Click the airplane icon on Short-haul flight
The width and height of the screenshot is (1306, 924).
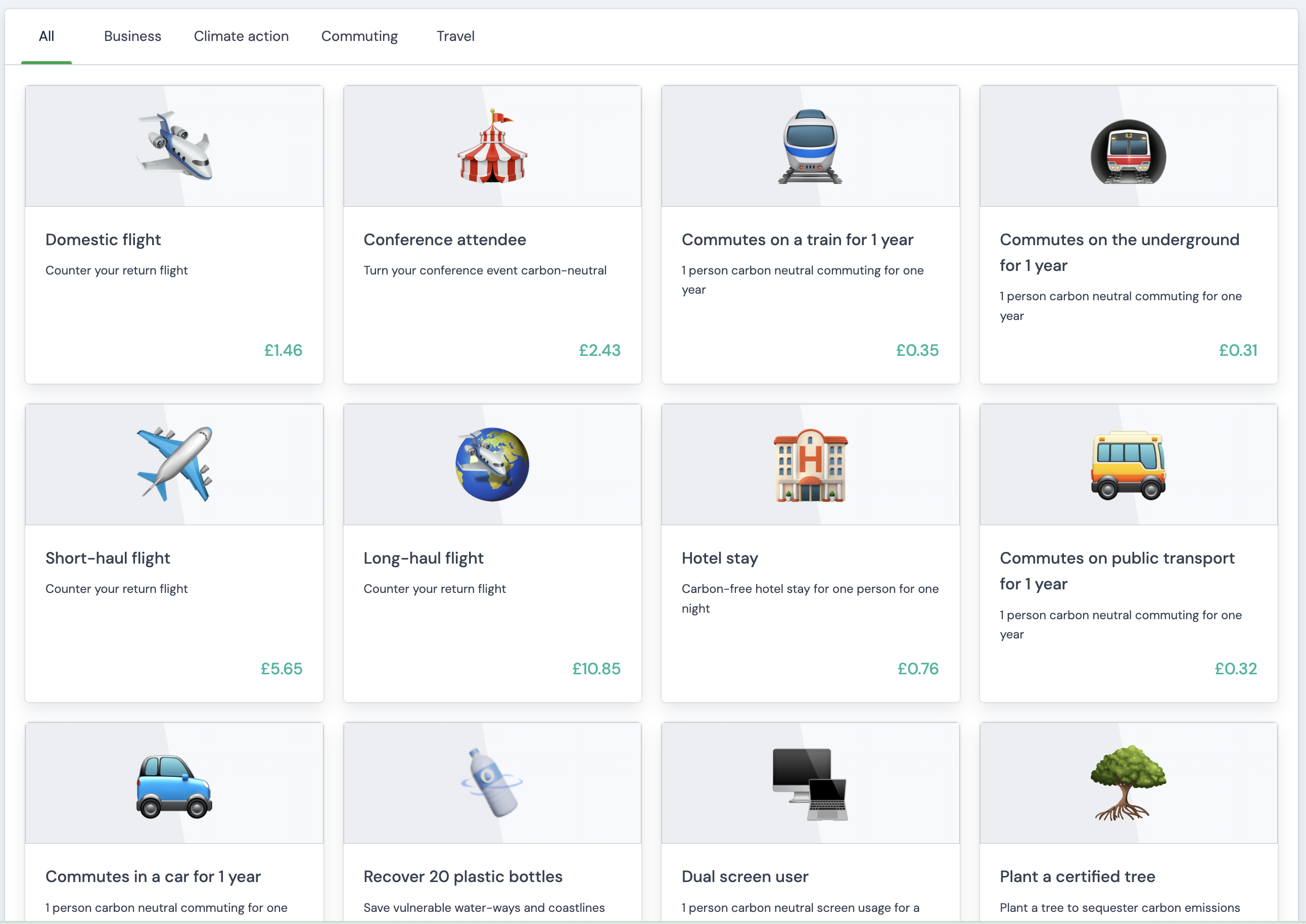pos(175,465)
